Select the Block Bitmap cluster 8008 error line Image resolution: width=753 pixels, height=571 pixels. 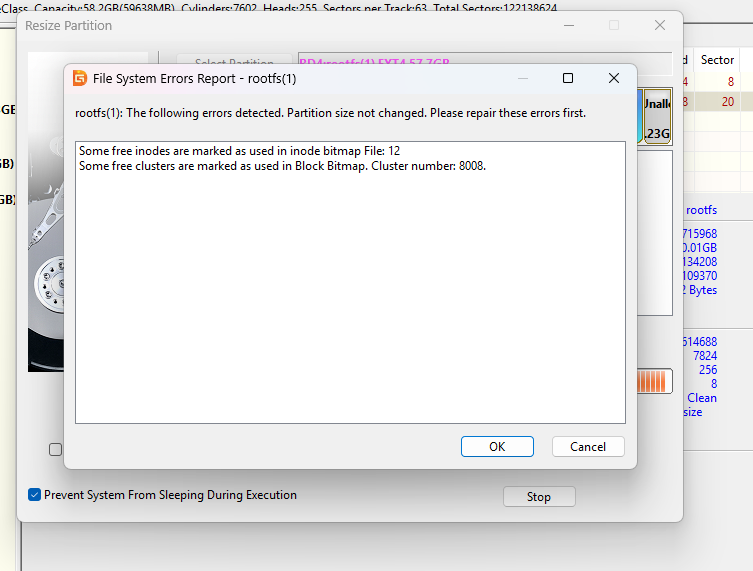coord(282,166)
